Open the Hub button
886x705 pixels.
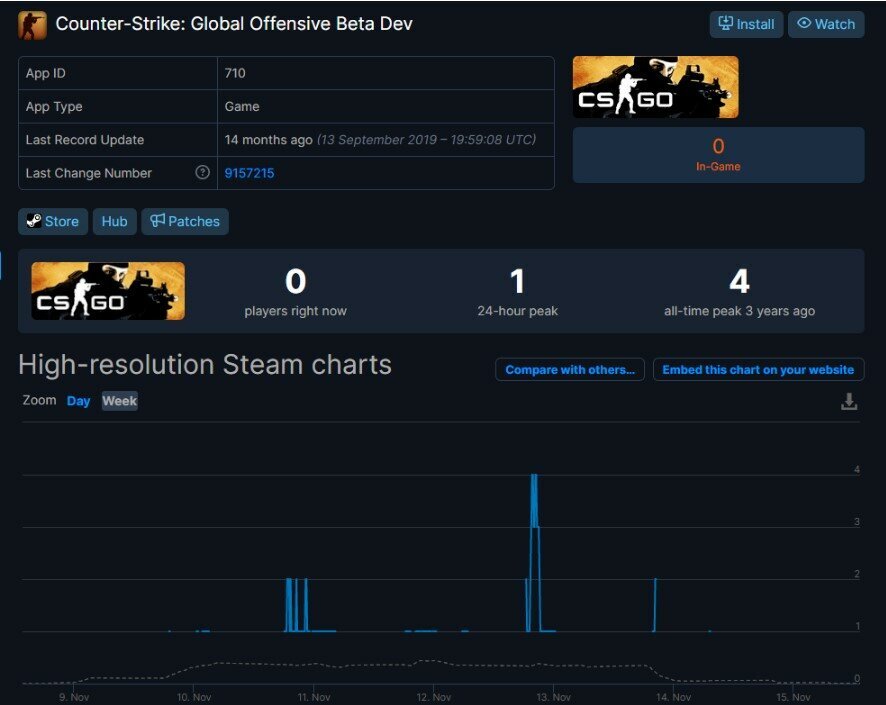tap(114, 221)
